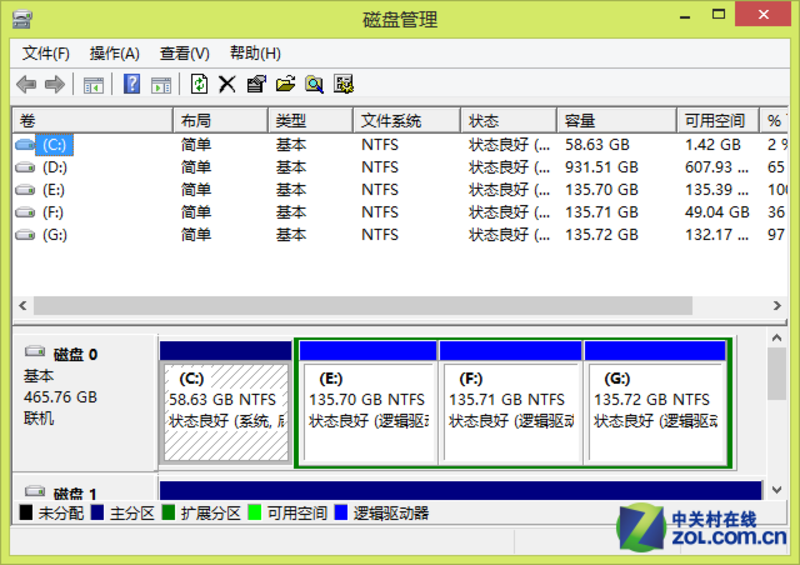
Task: Toggle the console tree pane icon
Action: (93, 85)
